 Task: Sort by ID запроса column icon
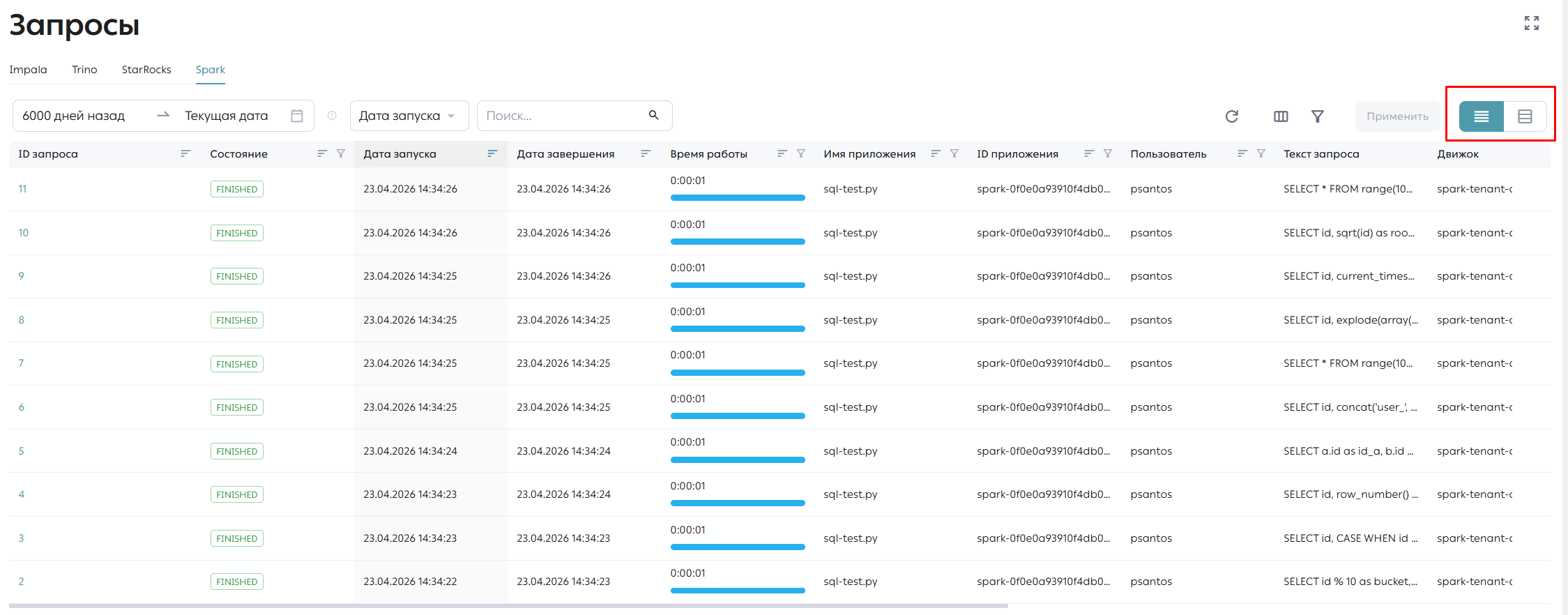[185, 153]
